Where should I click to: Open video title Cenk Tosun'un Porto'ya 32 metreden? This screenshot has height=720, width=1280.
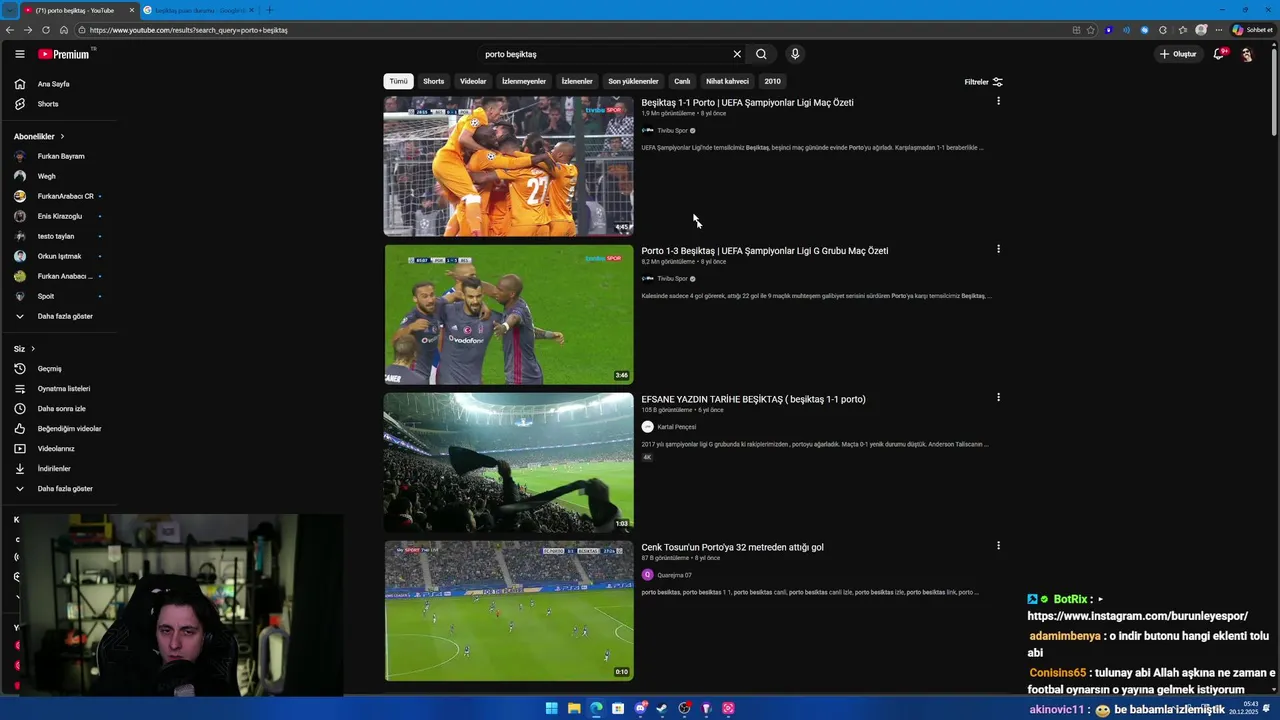732,547
